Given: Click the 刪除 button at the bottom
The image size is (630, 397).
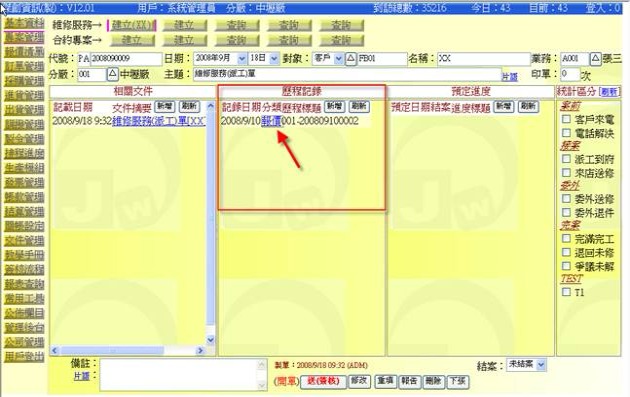Looking at the screenshot, I should 433,381.
